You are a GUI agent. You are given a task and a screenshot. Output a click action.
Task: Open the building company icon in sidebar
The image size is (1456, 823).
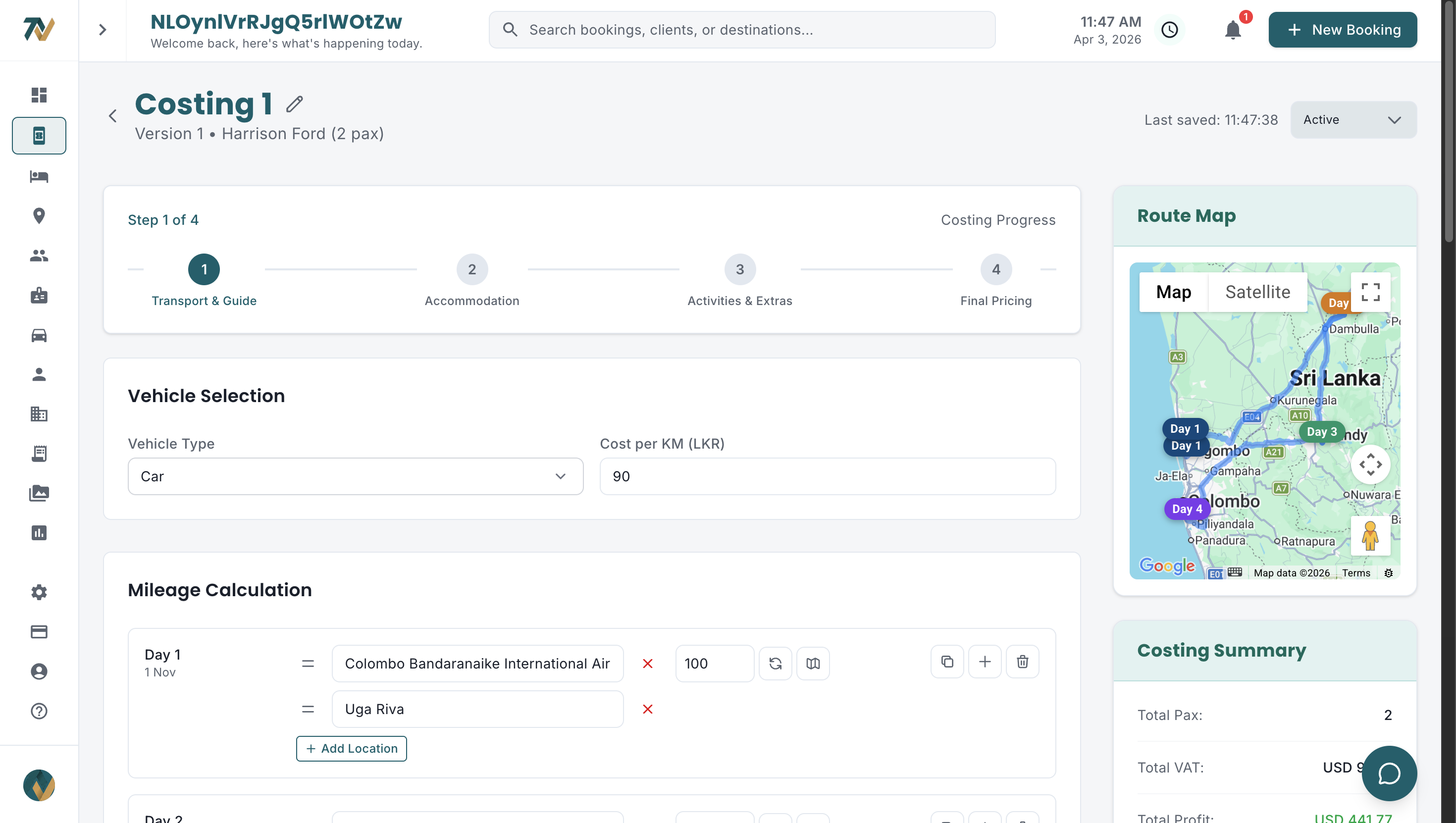39,414
